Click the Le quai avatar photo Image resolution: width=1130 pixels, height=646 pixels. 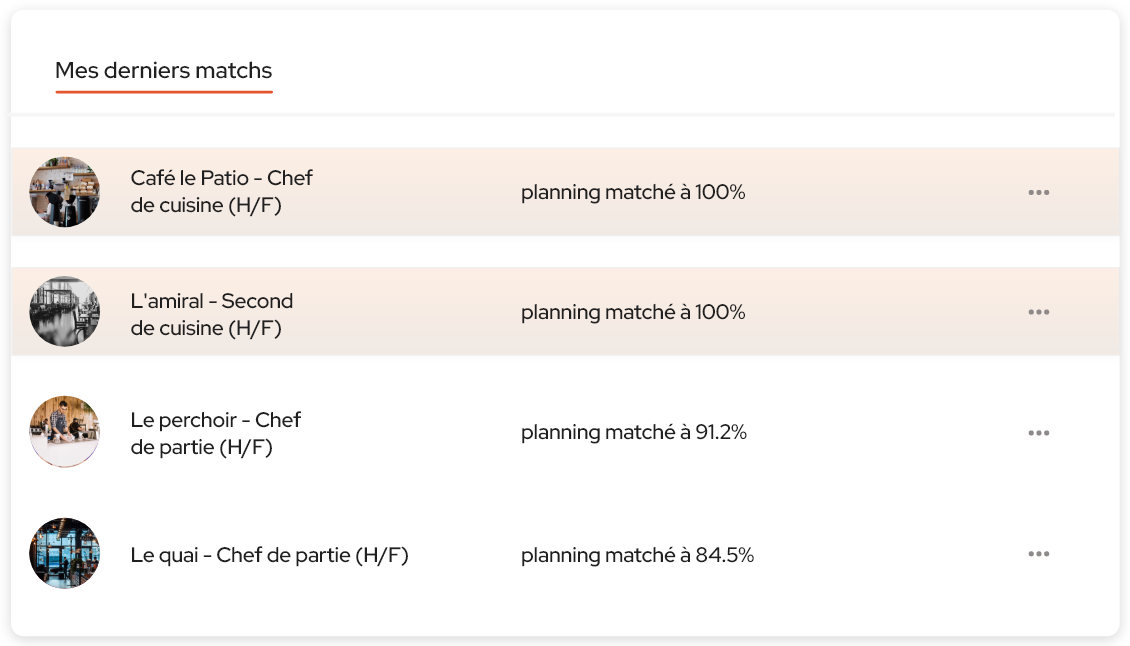(x=64, y=553)
